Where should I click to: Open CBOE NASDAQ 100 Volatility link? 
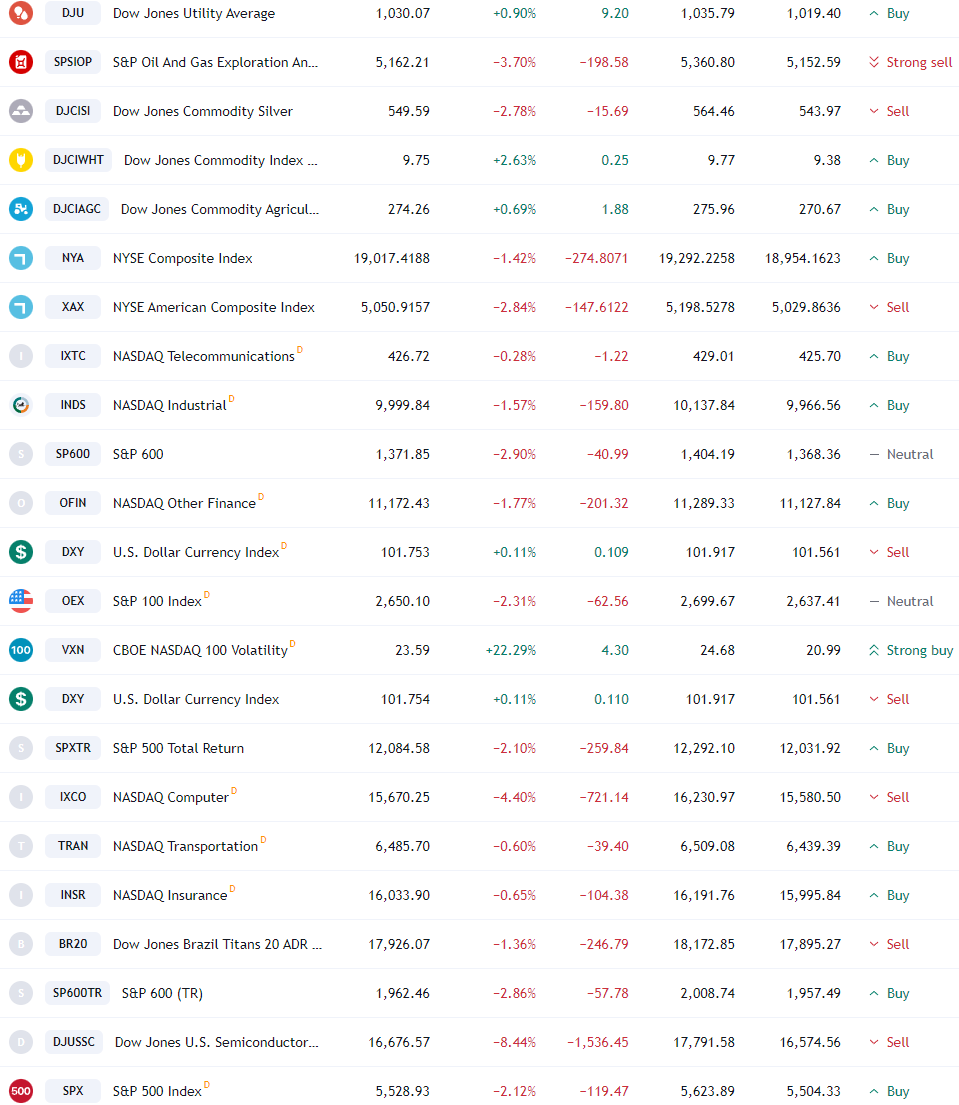200,650
